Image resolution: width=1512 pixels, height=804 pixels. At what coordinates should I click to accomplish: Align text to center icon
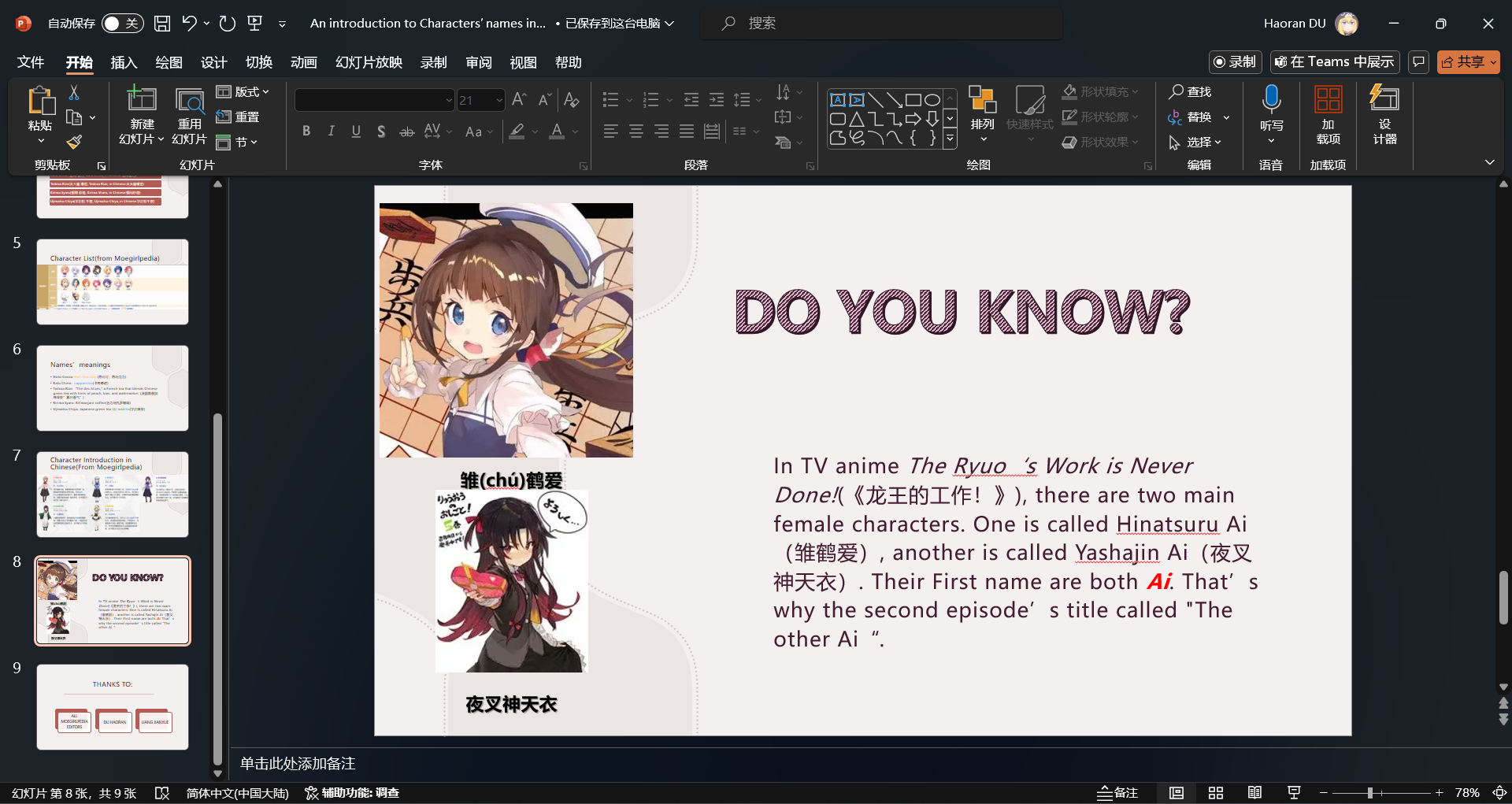click(636, 132)
